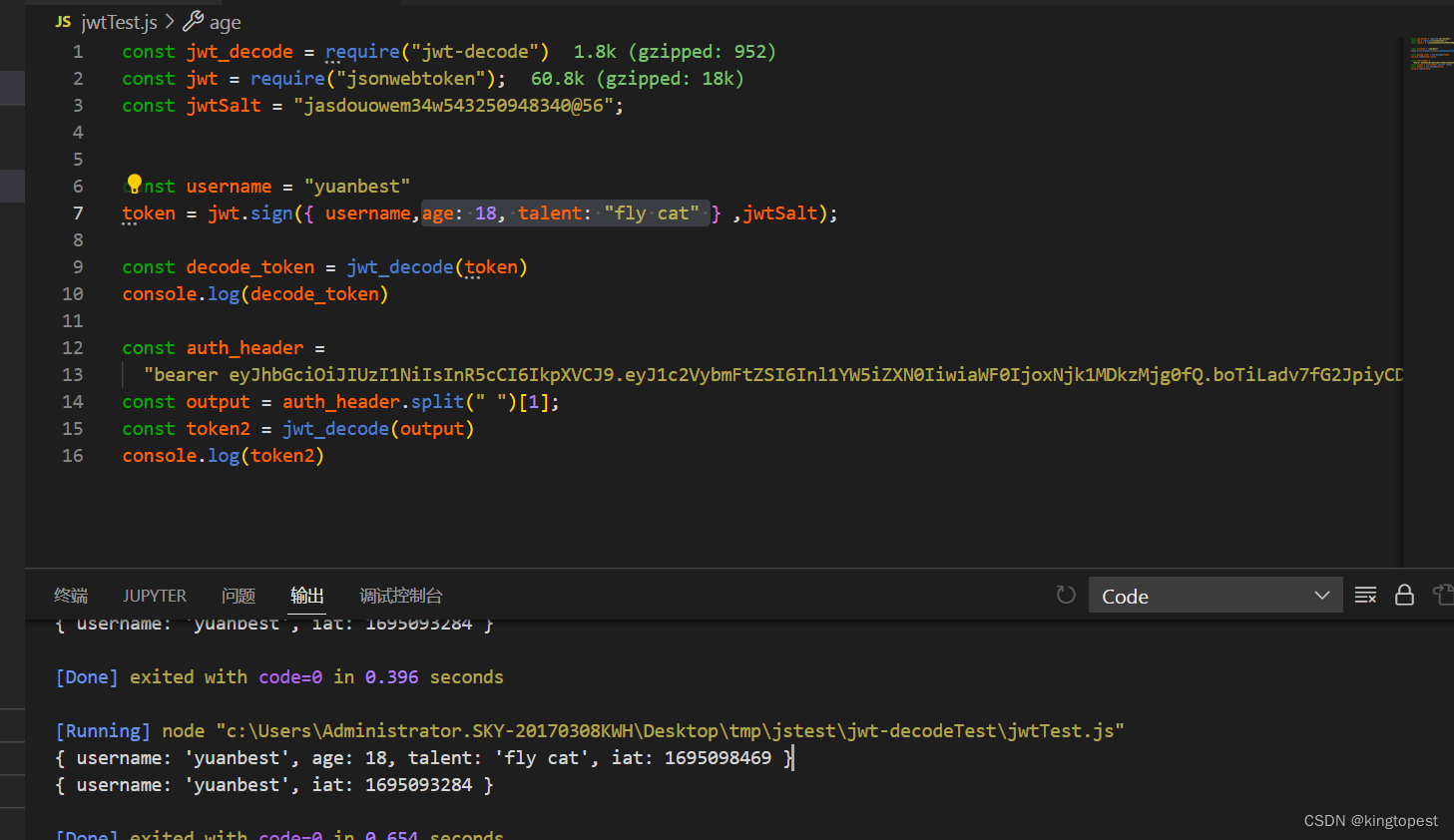Click the wrench icon in the breadcrumb

(x=193, y=21)
